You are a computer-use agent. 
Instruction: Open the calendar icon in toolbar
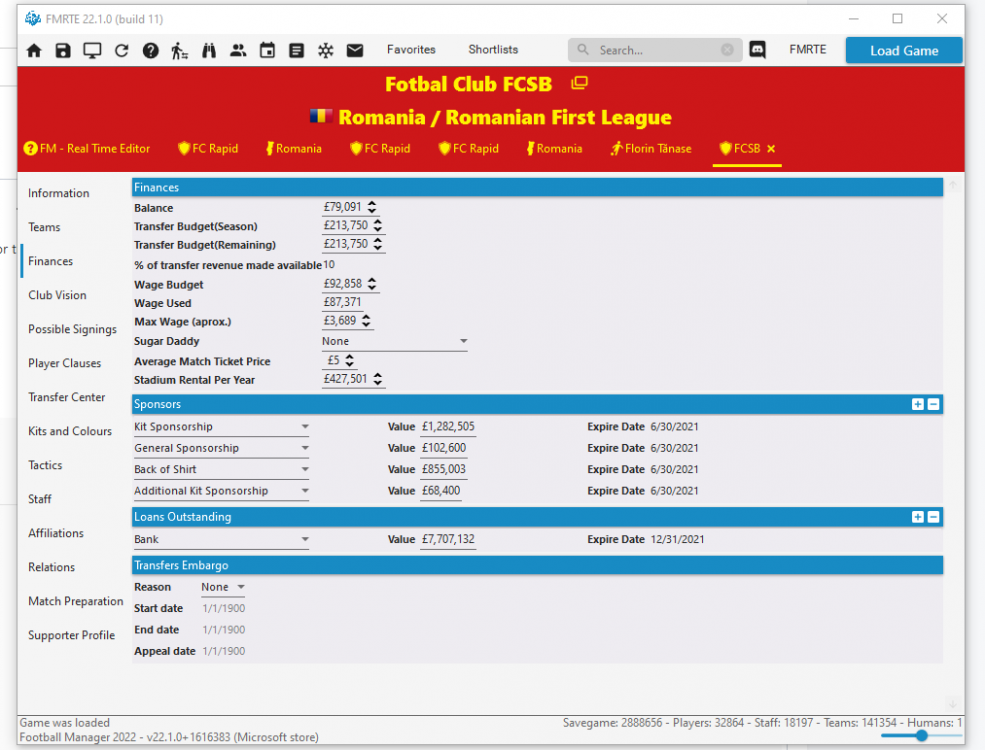pyautogui.click(x=267, y=50)
